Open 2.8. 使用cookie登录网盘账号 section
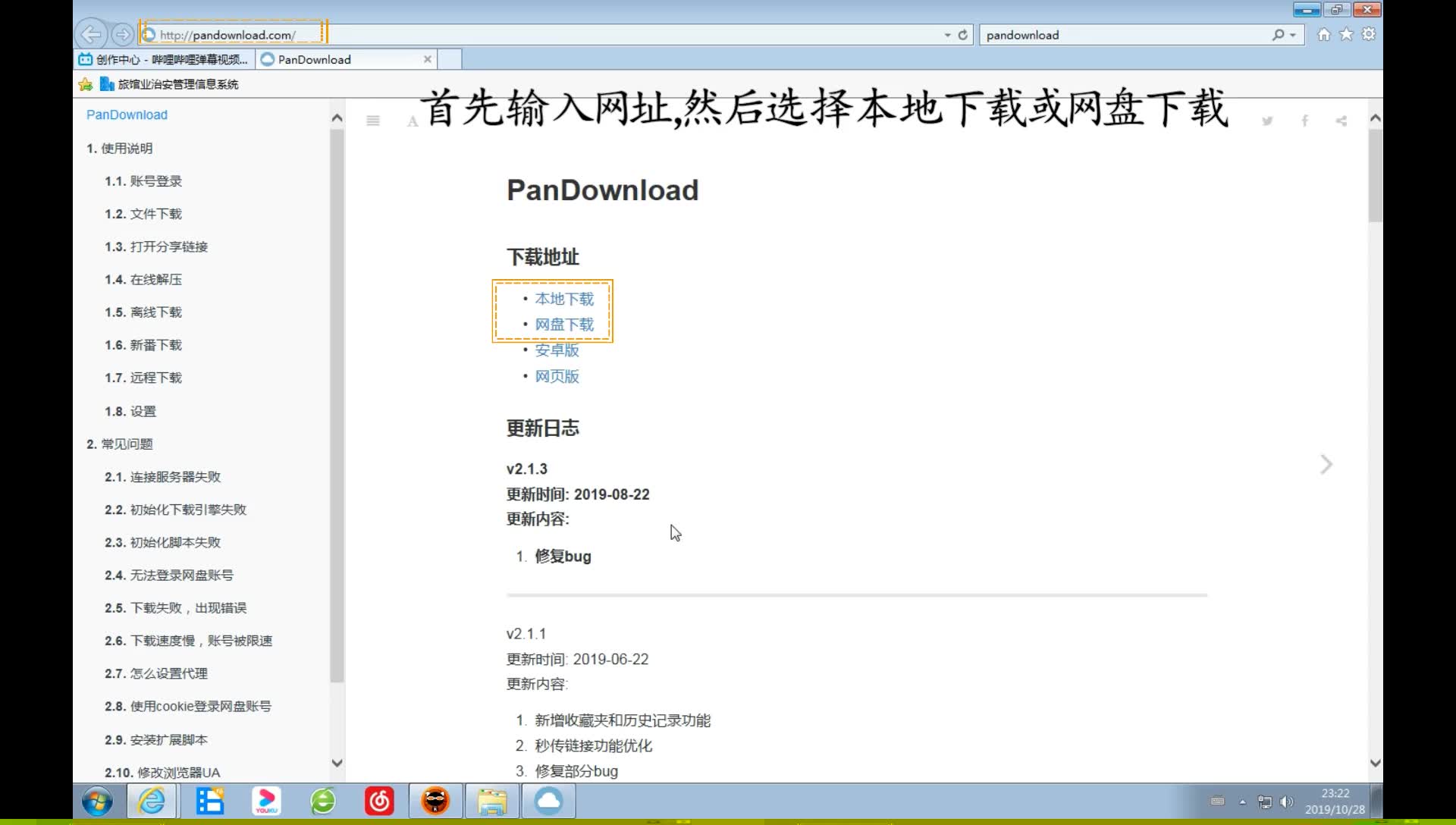This screenshot has height=825, width=1456. [x=188, y=706]
